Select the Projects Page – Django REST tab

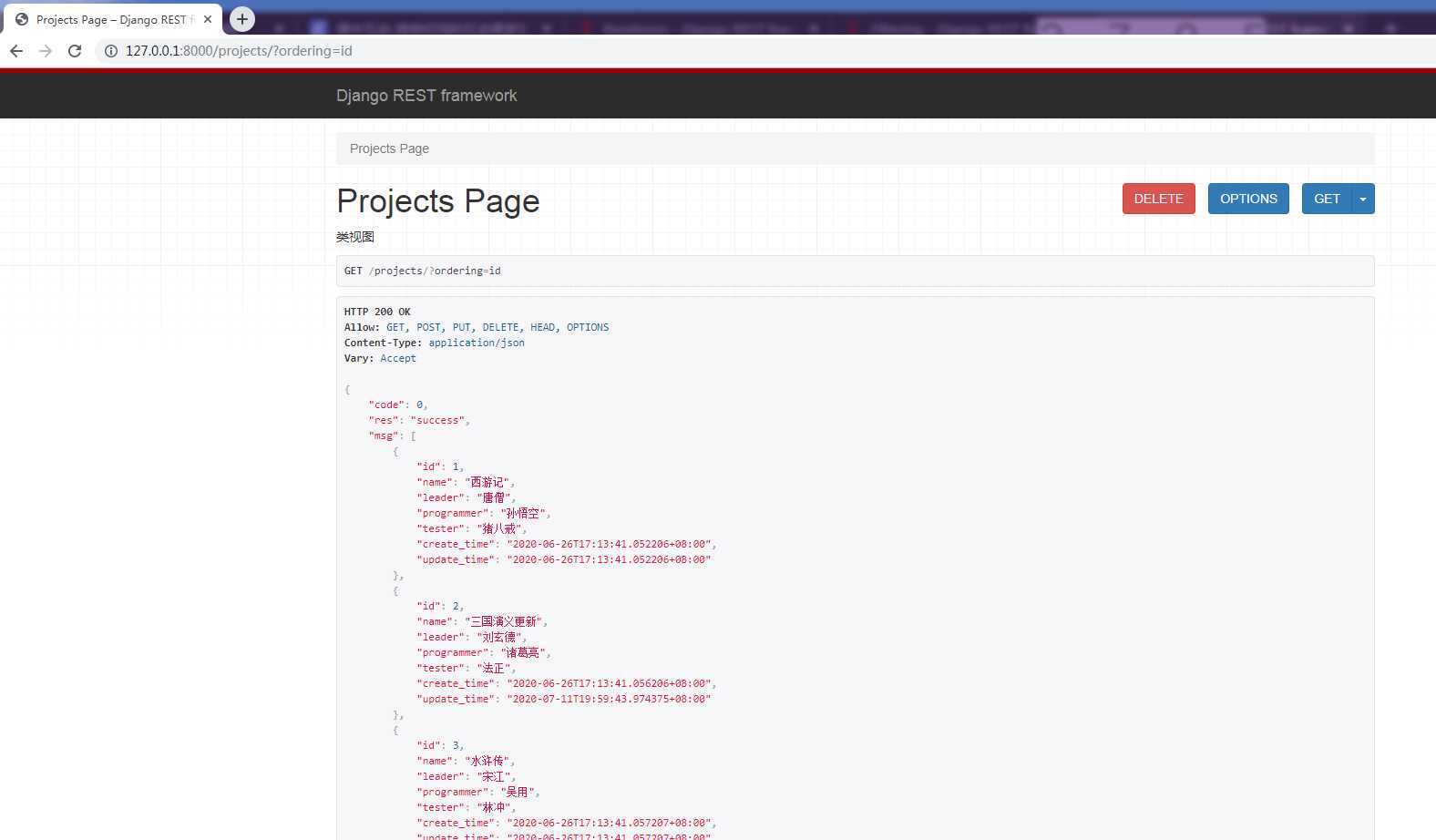click(113, 19)
